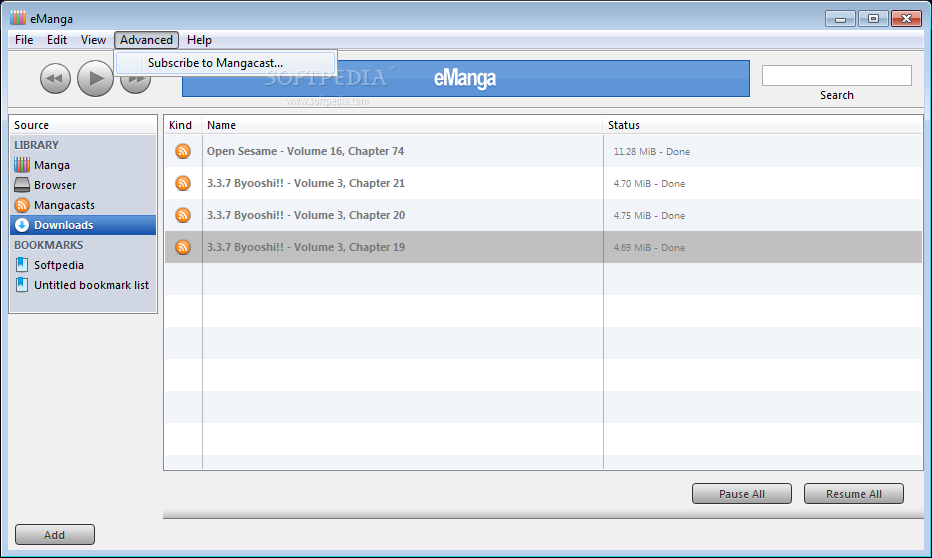Click status 4.69 MiB - Done
Image resolution: width=932 pixels, height=558 pixels.
(649, 248)
